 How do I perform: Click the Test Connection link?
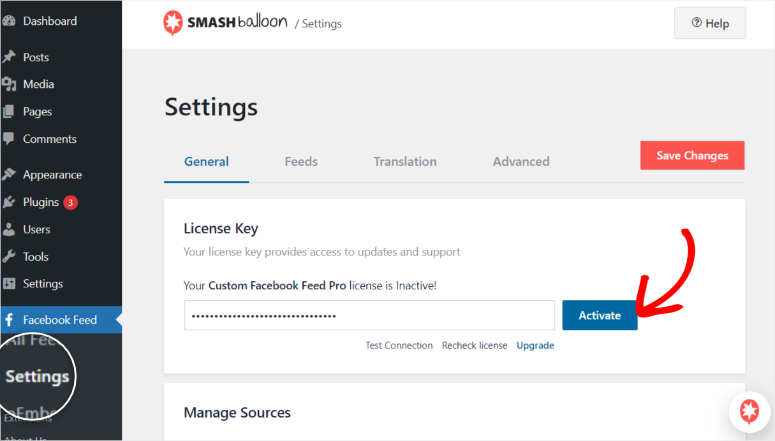(399, 346)
